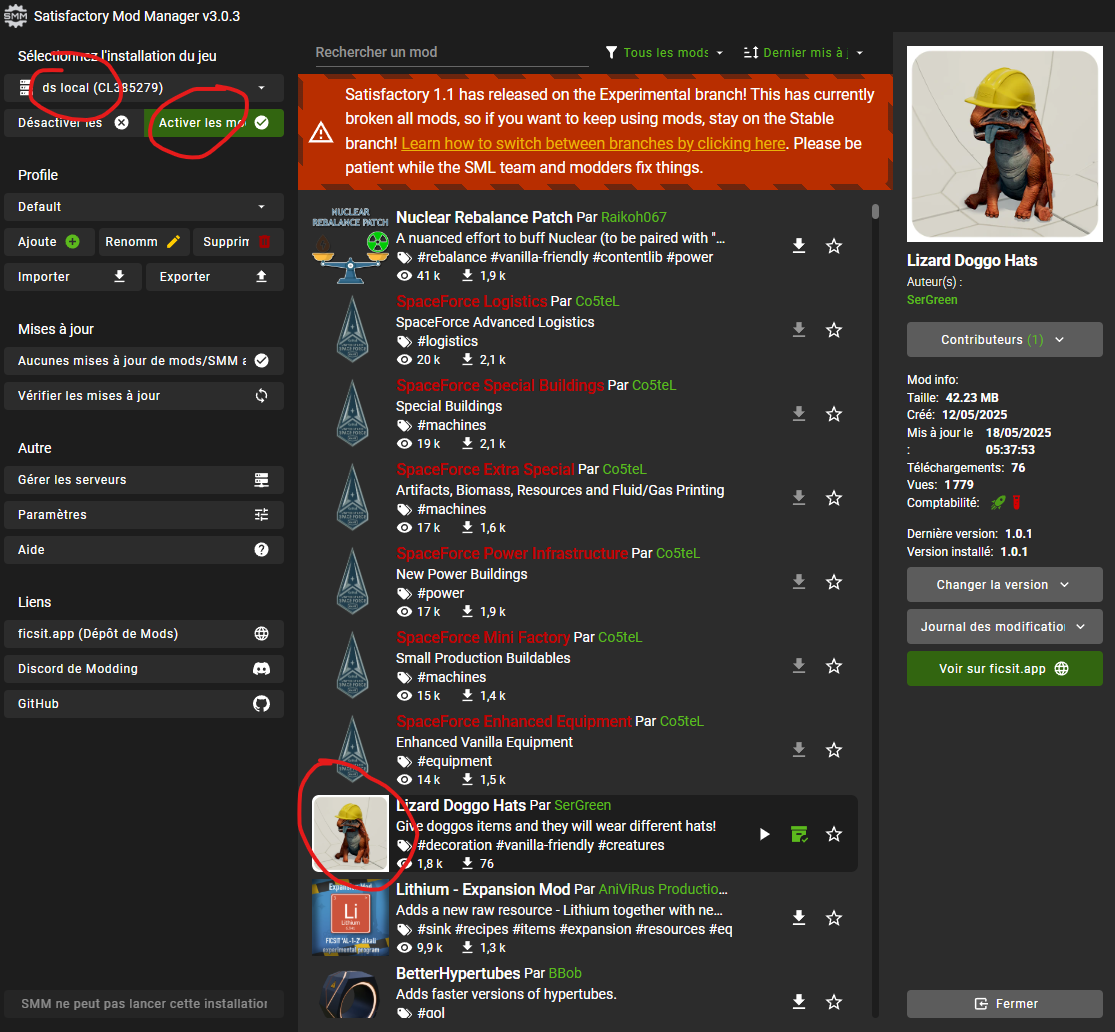Click Nuclear Rebalance Patch thumbnail
Image resolution: width=1115 pixels, height=1032 pixels.
[x=351, y=245]
